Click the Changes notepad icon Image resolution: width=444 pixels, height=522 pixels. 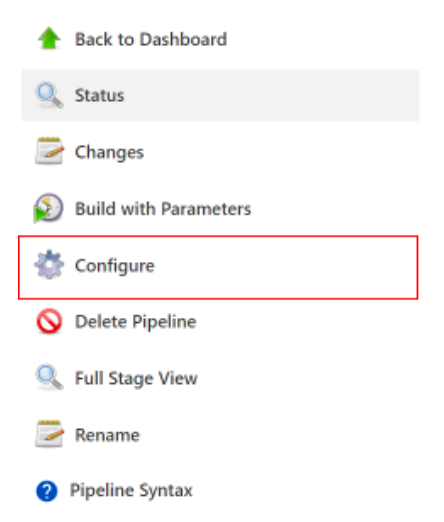pos(49,151)
